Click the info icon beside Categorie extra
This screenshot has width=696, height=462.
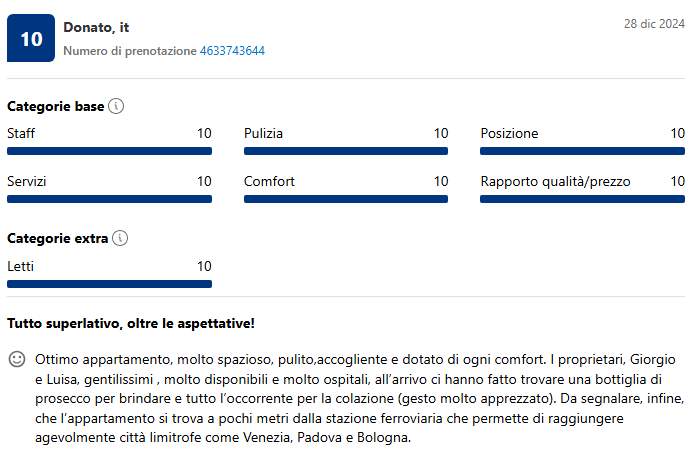[120, 239]
